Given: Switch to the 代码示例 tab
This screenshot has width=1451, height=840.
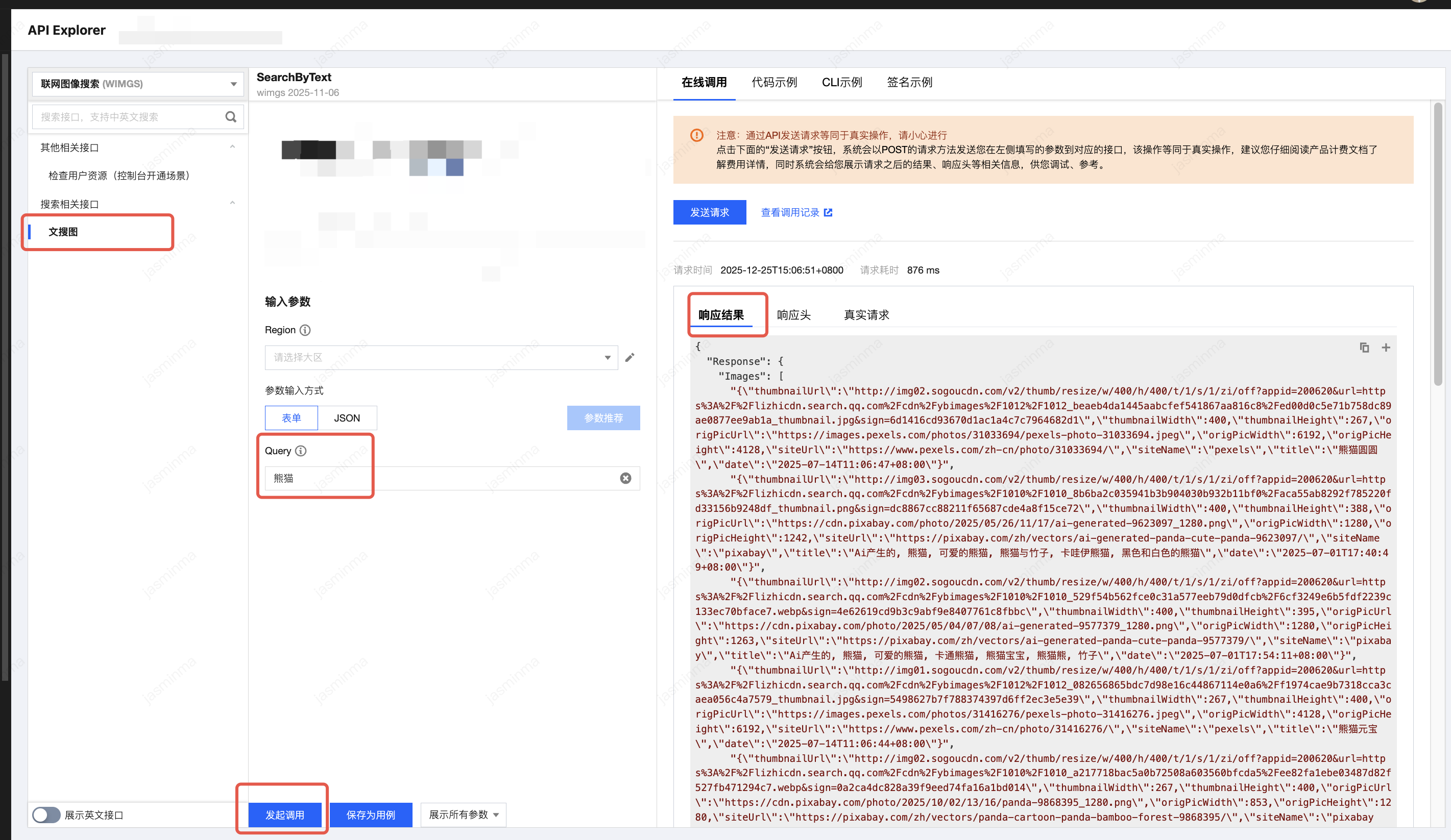Looking at the screenshot, I should pyautogui.click(x=774, y=82).
